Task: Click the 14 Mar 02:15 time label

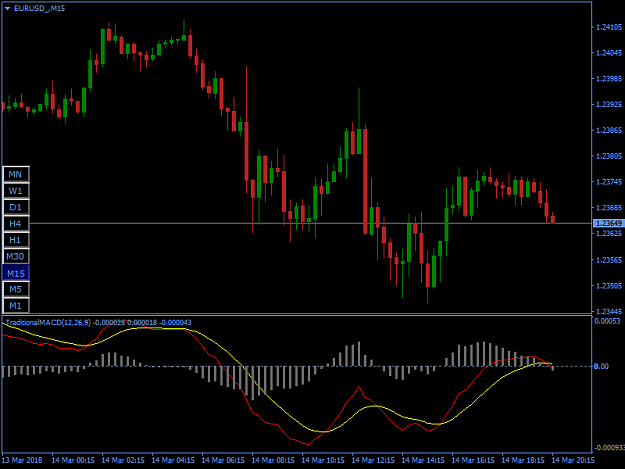Action: point(123,460)
